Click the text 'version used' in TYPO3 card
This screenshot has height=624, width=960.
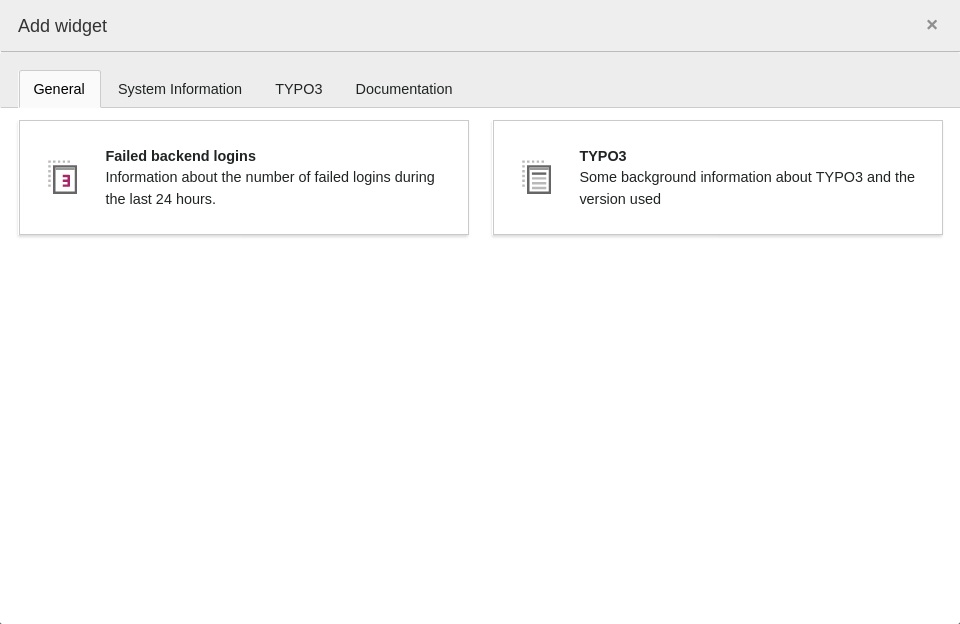(x=620, y=199)
